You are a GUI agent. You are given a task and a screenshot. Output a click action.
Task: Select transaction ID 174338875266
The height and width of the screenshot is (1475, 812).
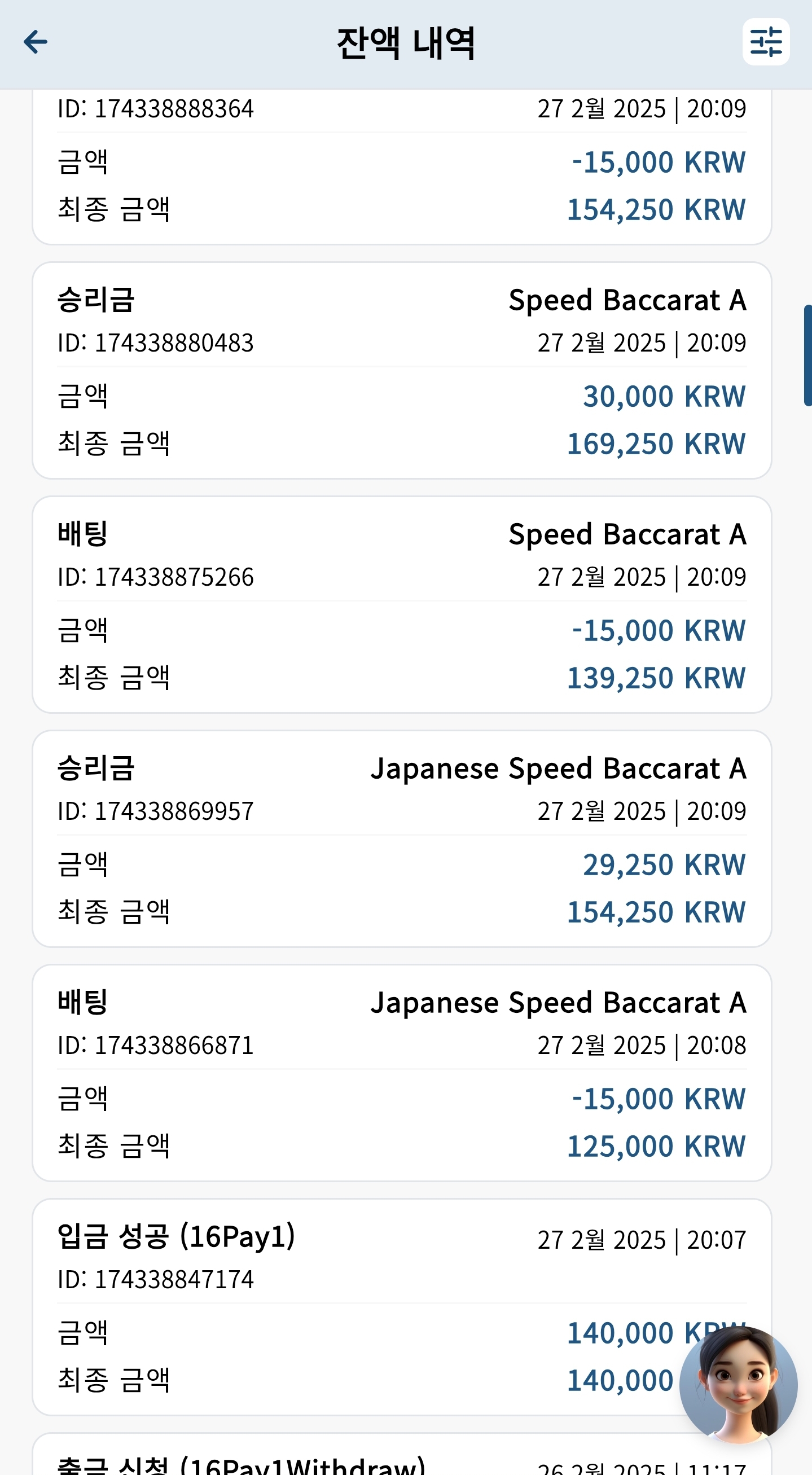pos(155,577)
